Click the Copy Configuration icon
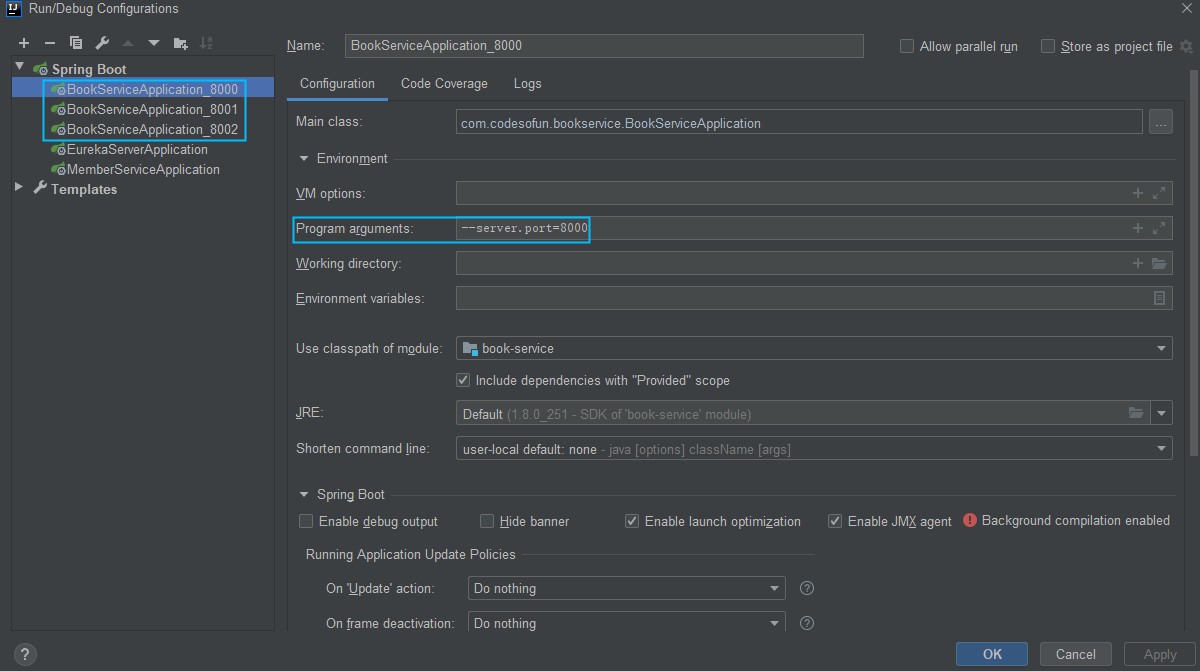Viewport: 1200px width, 671px height. click(x=76, y=43)
